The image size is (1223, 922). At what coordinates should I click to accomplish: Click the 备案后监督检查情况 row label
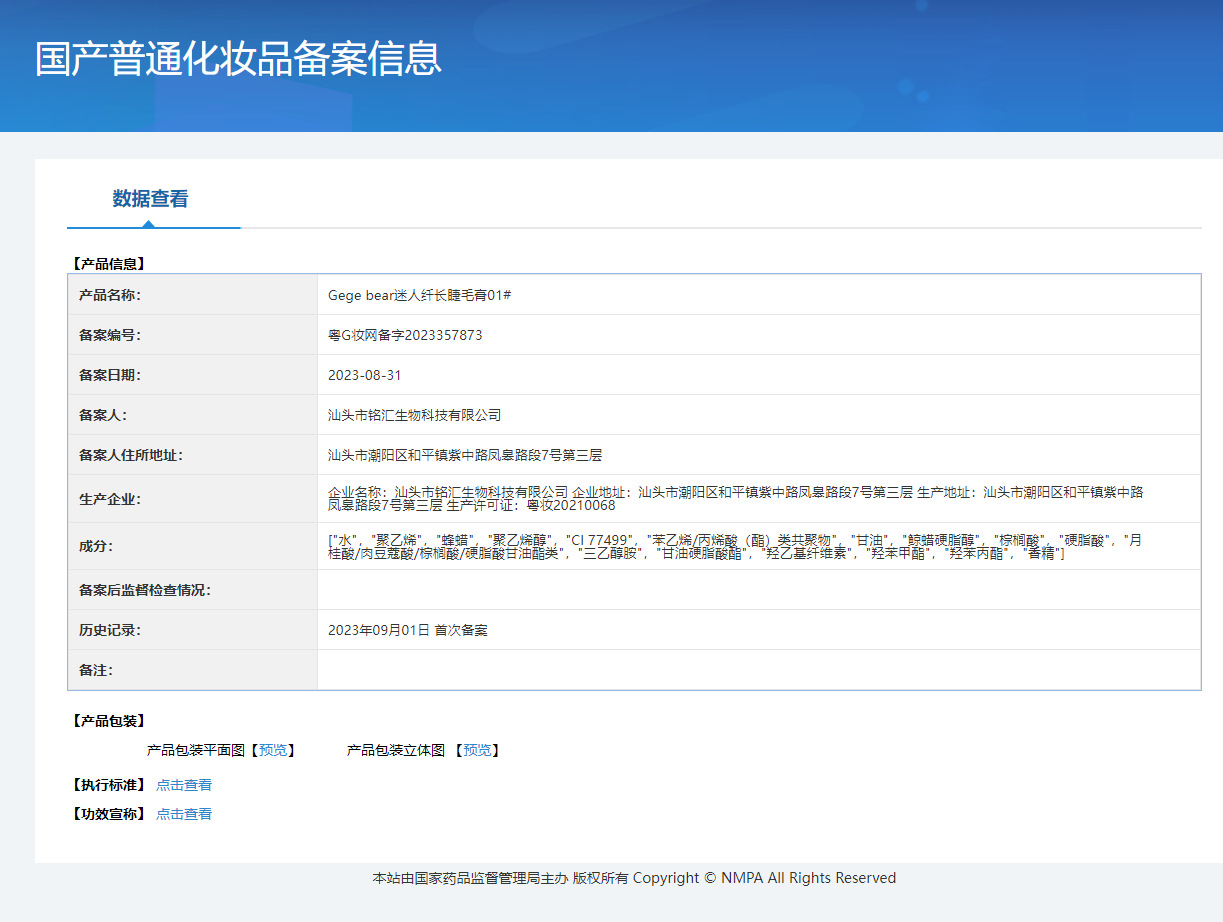point(145,591)
